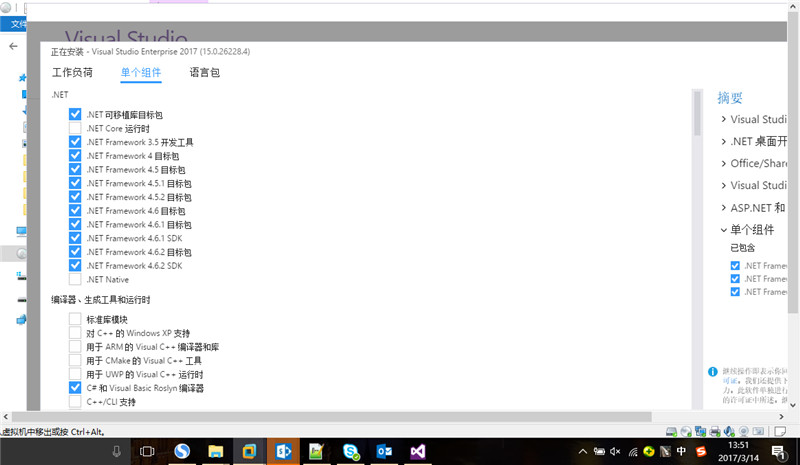Expand ASP.NET 和 summary item
This screenshot has height=465, width=800.
[x=723, y=208]
